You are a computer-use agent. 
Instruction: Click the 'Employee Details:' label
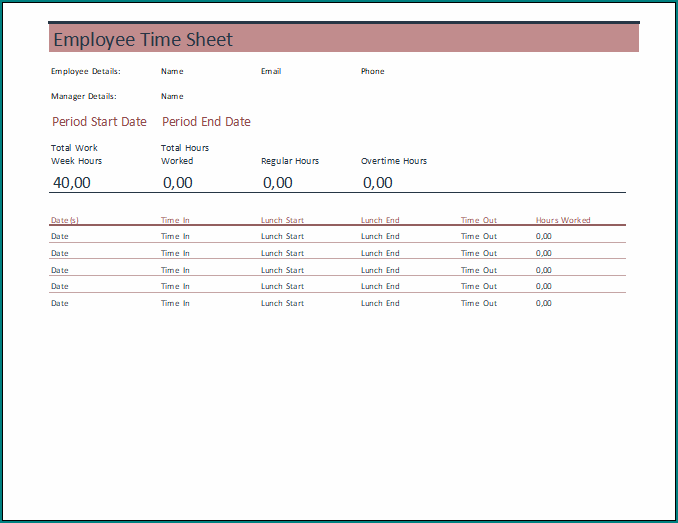click(86, 71)
